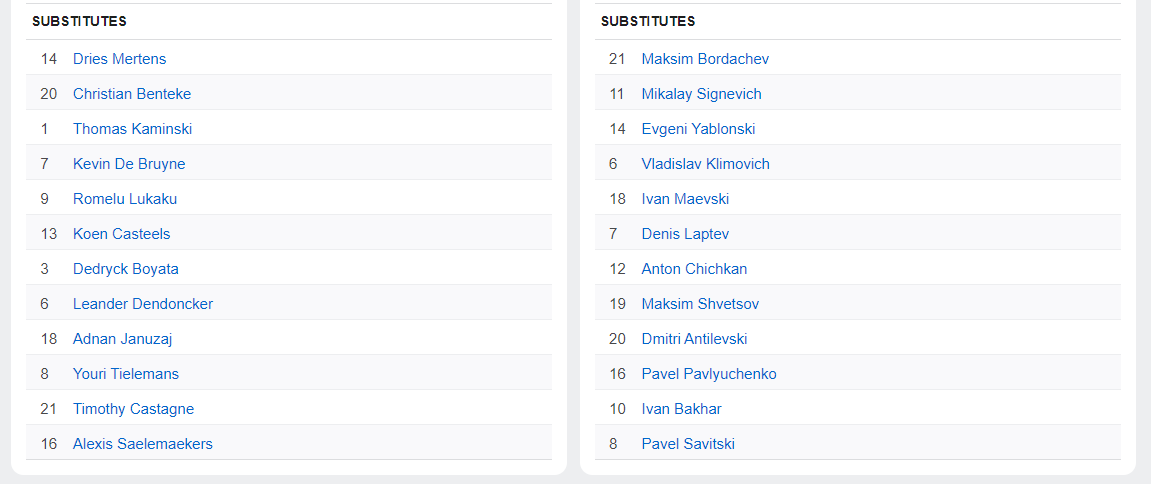Click the Koen Casteels link
The width and height of the screenshot is (1151, 484).
(122, 234)
